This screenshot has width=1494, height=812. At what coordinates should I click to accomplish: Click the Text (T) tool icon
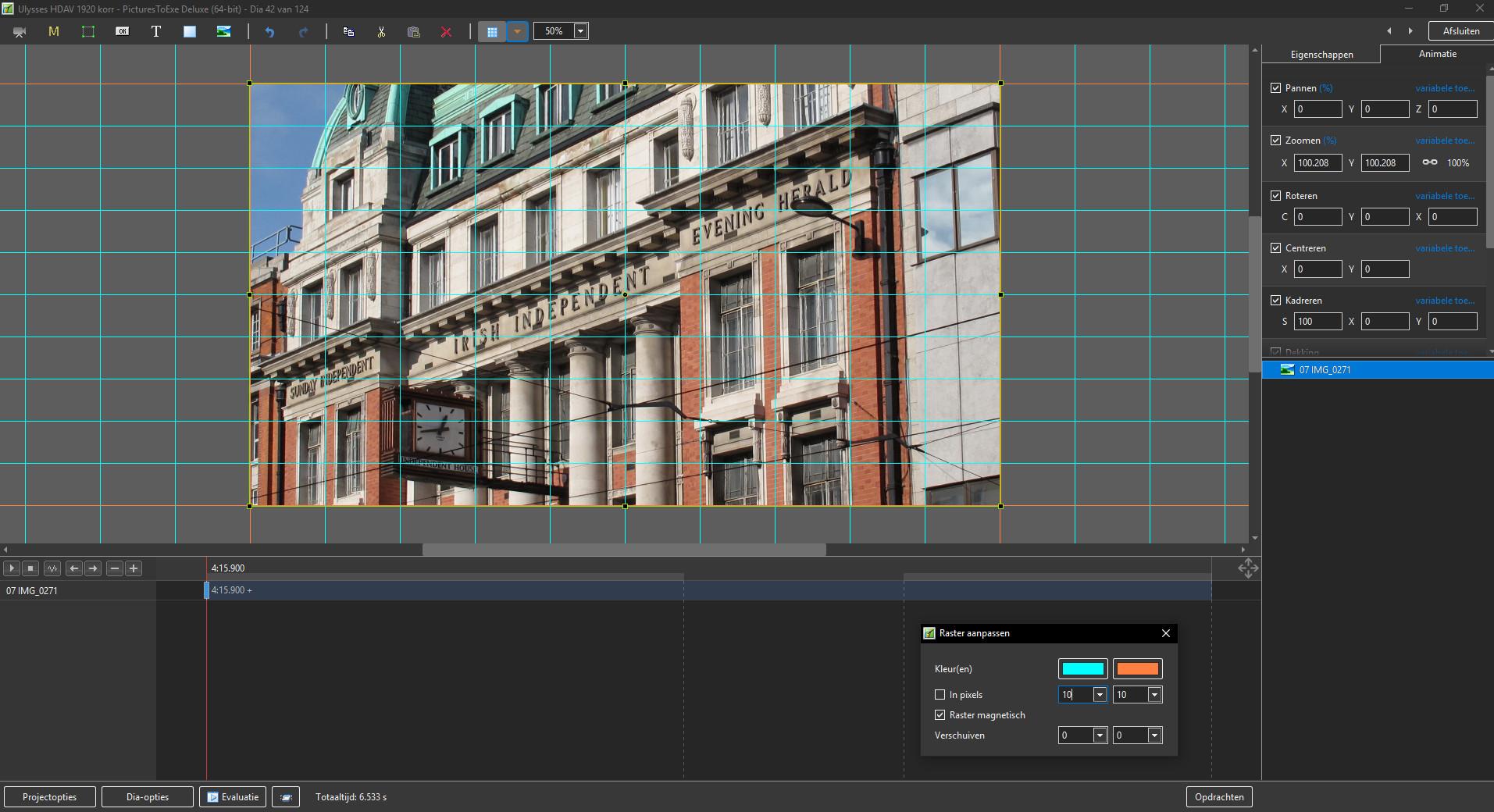(x=156, y=31)
